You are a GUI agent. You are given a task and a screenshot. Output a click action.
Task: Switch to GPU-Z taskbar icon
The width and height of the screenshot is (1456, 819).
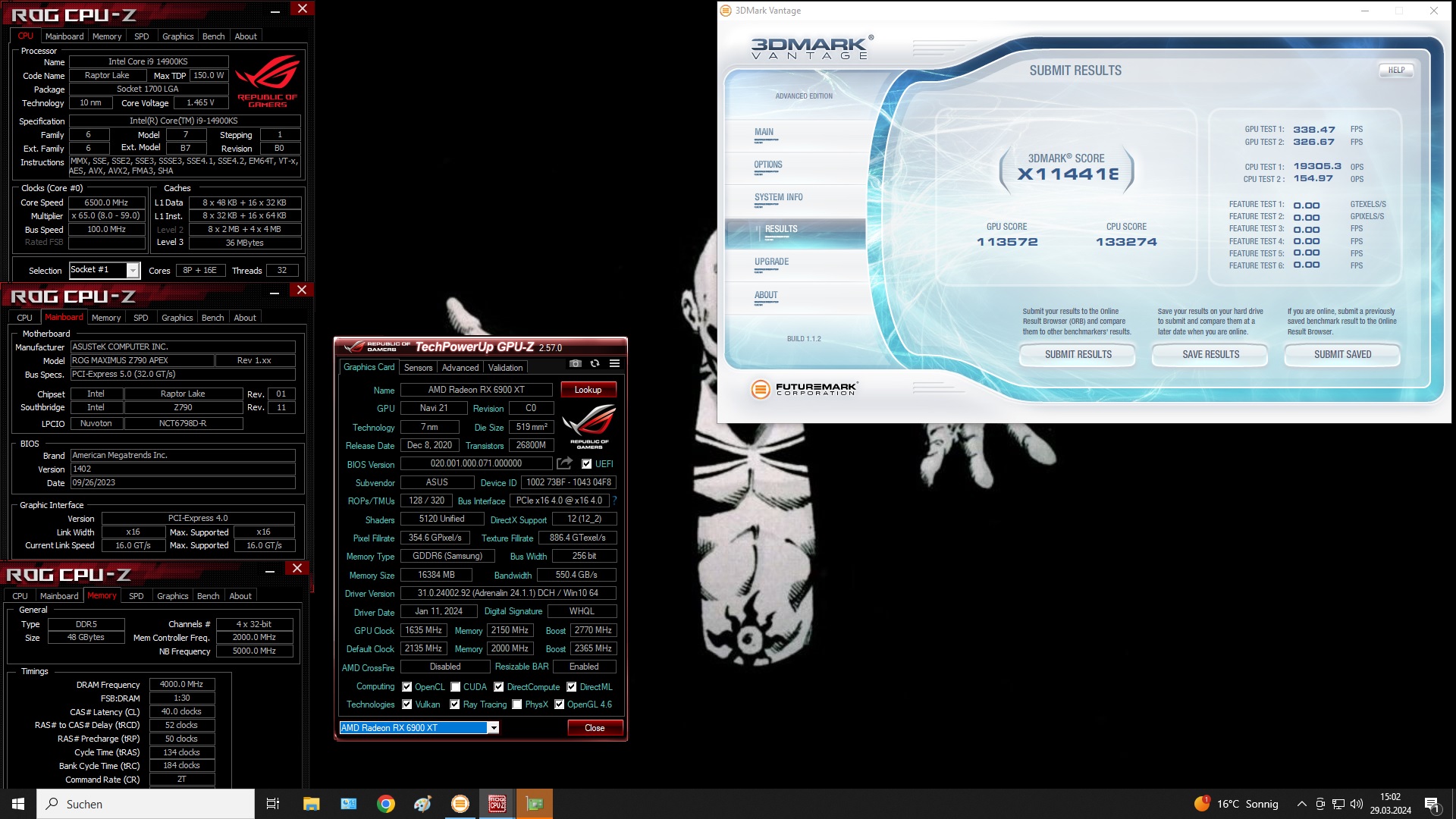click(535, 804)
